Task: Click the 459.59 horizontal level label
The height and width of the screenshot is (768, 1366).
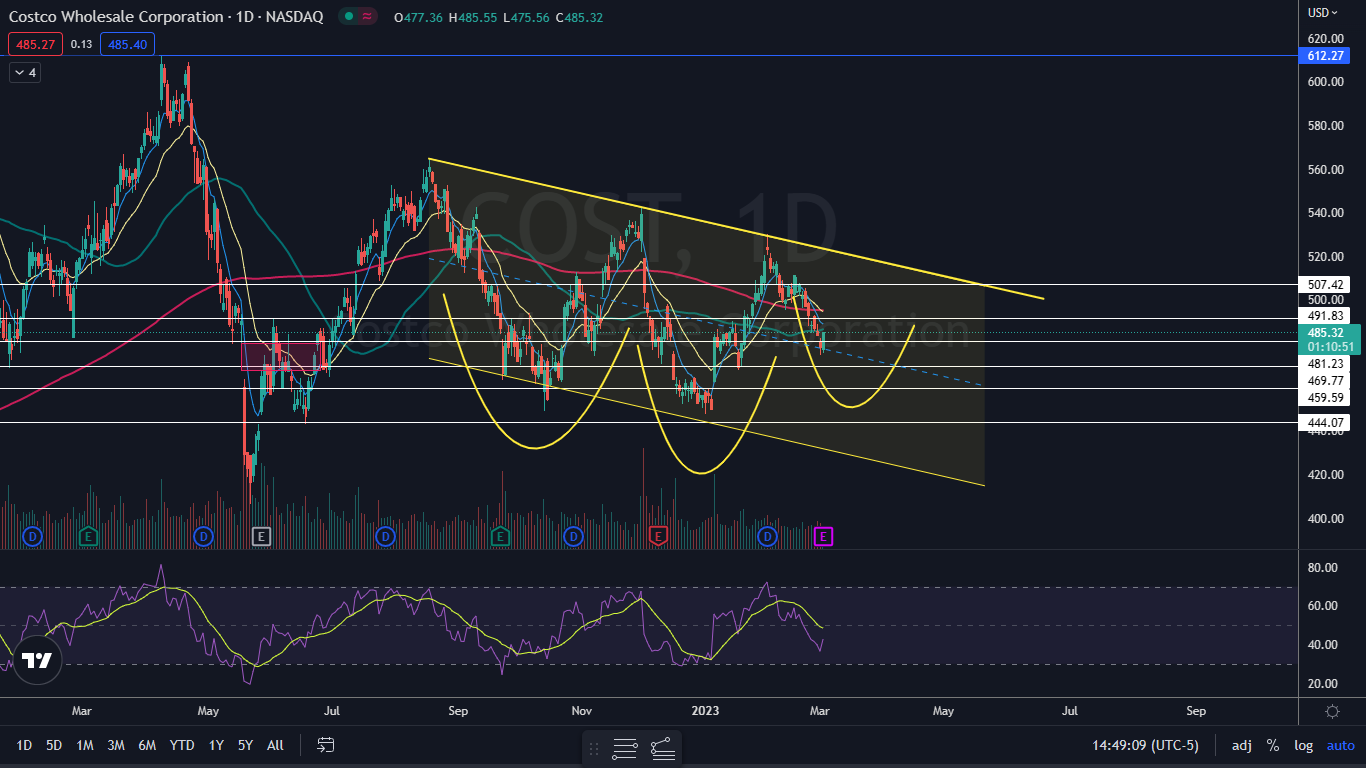Action: point(1323,398)
